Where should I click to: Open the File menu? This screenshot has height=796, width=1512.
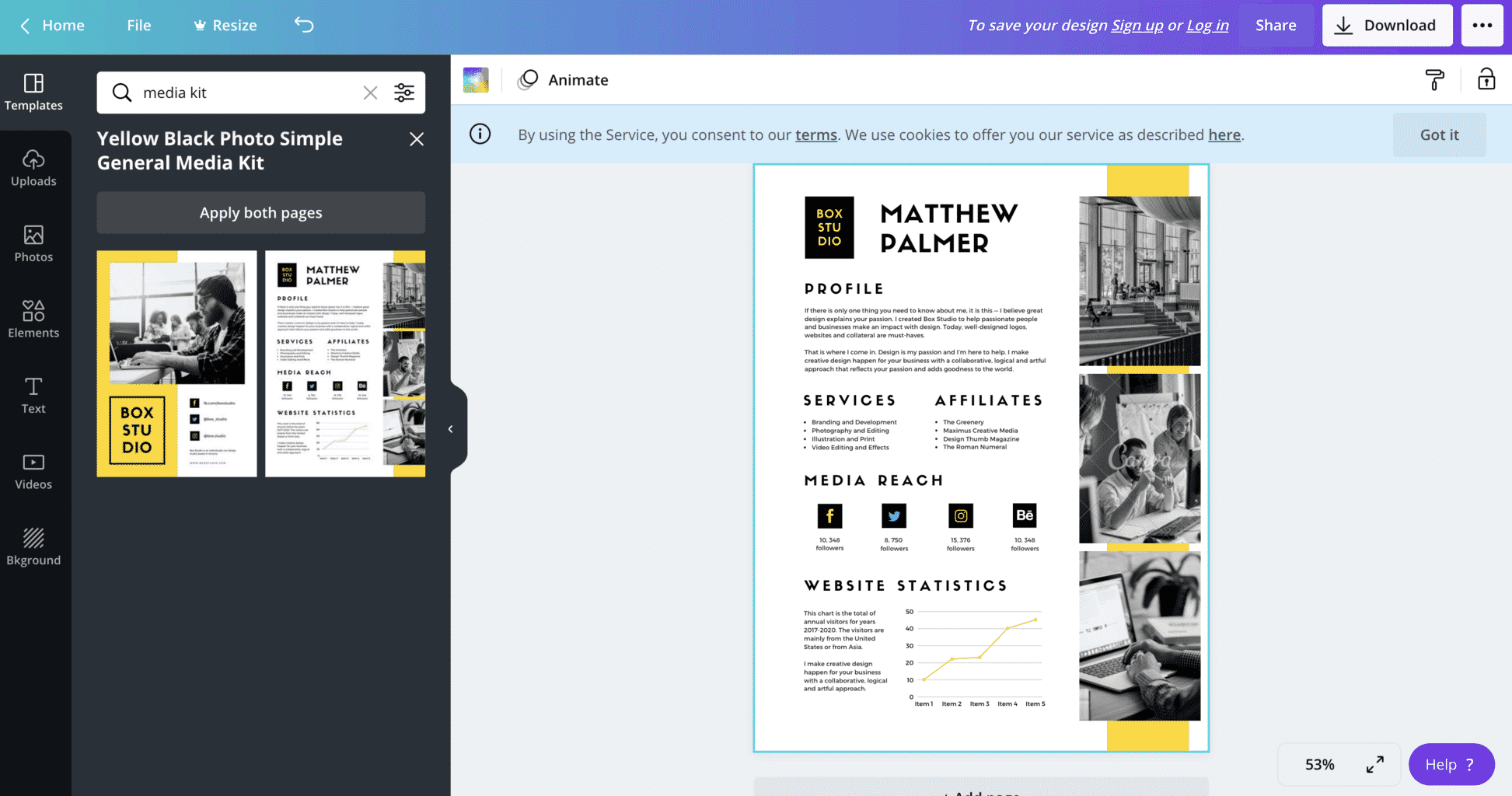click(x=138, y=25)
